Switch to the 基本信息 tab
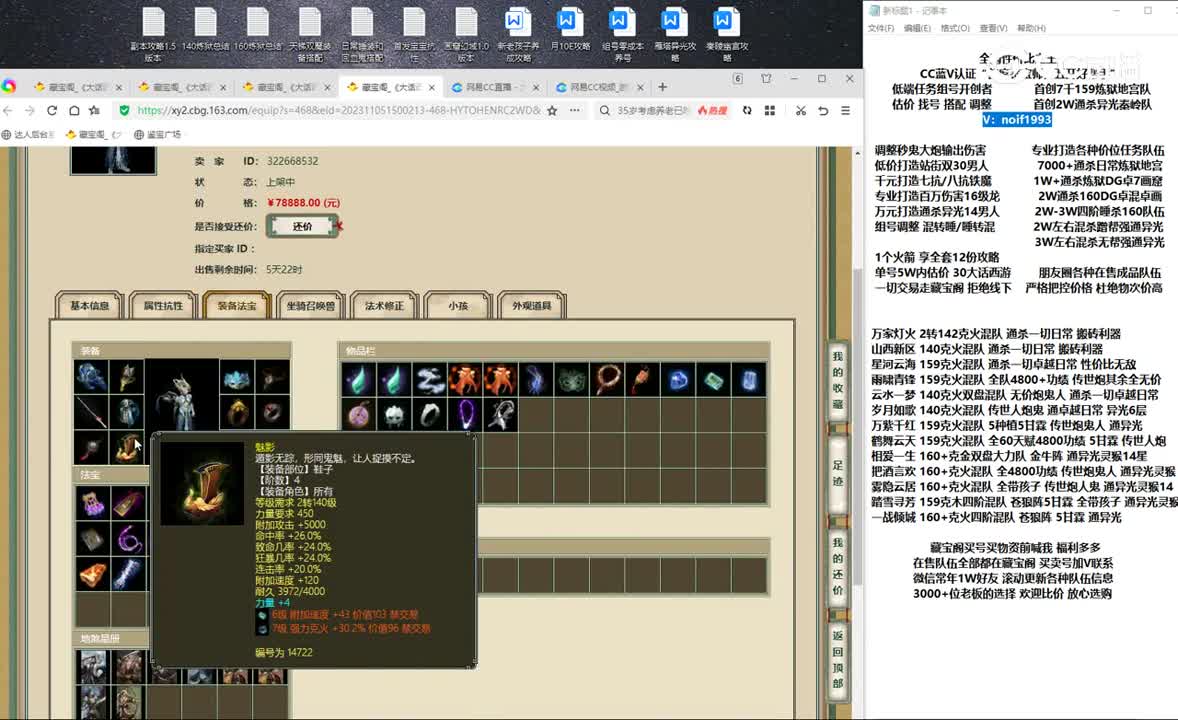Viewport: 1178px width, 720px height. pos(89,306)
